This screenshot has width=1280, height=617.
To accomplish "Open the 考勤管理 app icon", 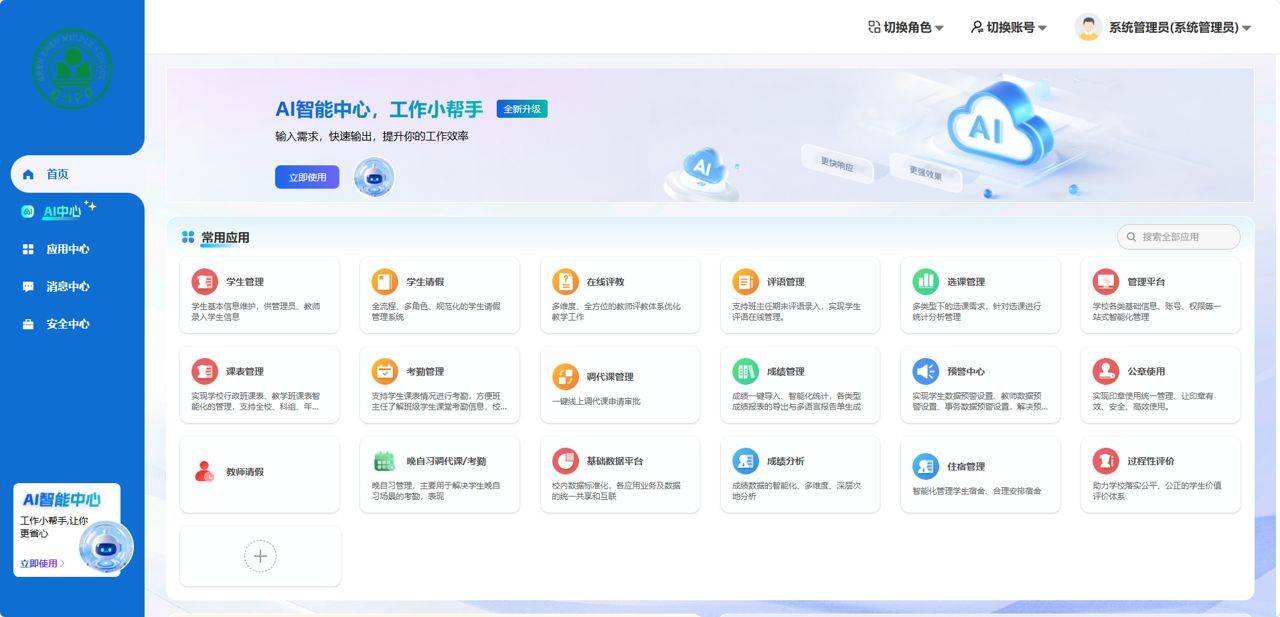I will click(x=385, y=371).
